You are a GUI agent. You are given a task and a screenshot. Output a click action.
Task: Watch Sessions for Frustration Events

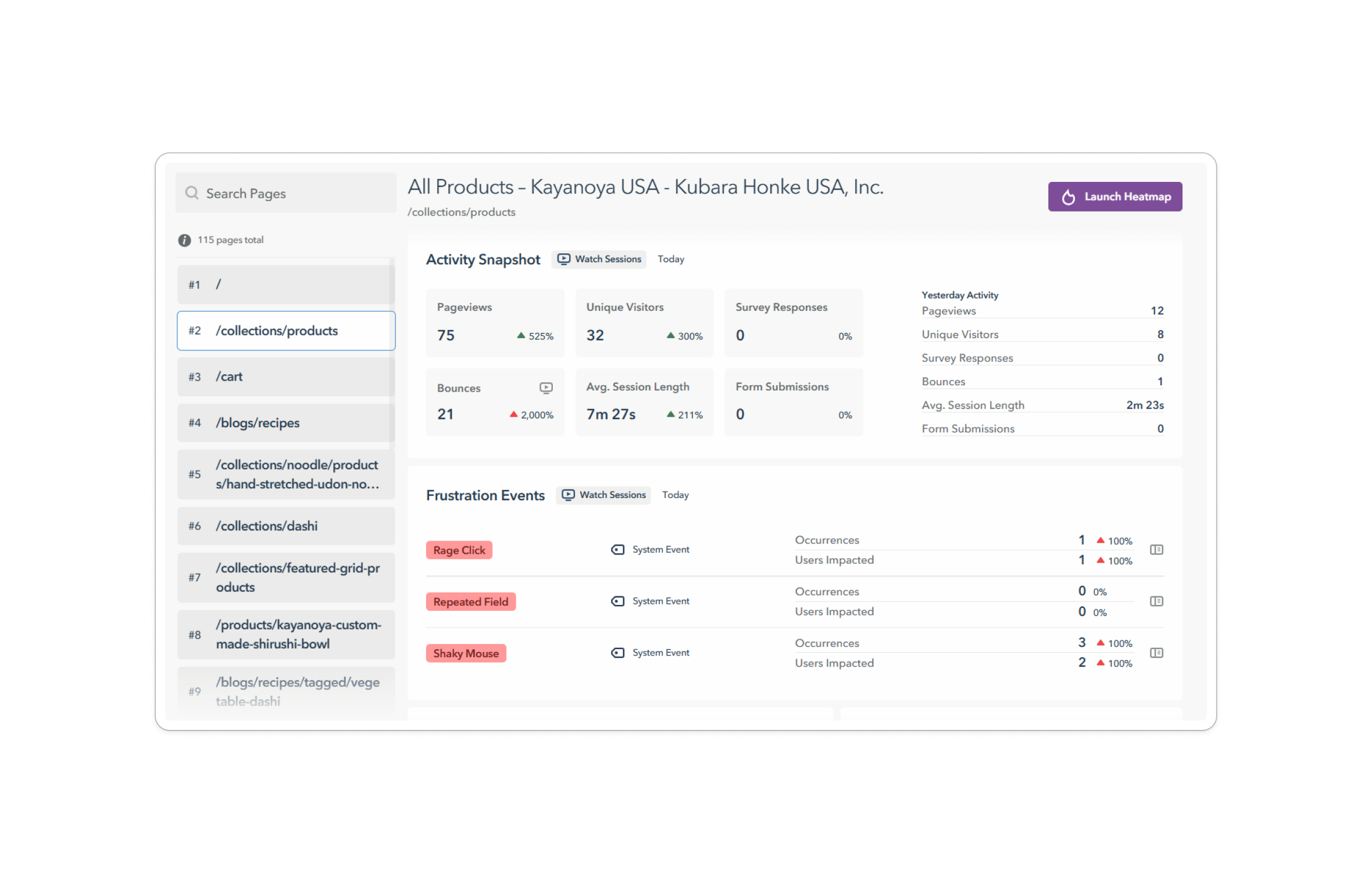(603, 495)
